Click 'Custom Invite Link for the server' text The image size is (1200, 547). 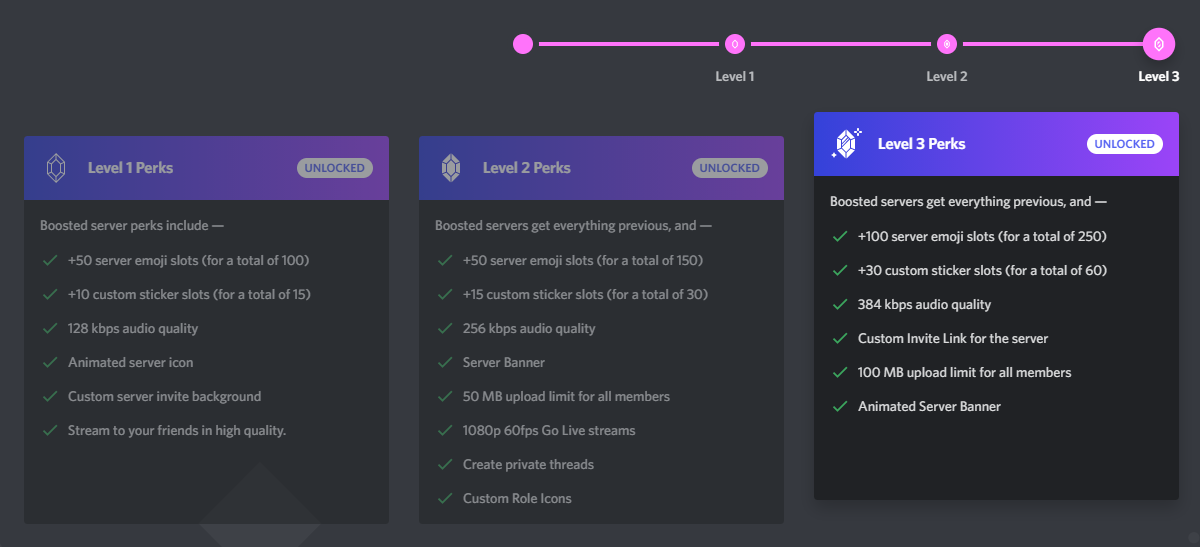coord(953,338)
